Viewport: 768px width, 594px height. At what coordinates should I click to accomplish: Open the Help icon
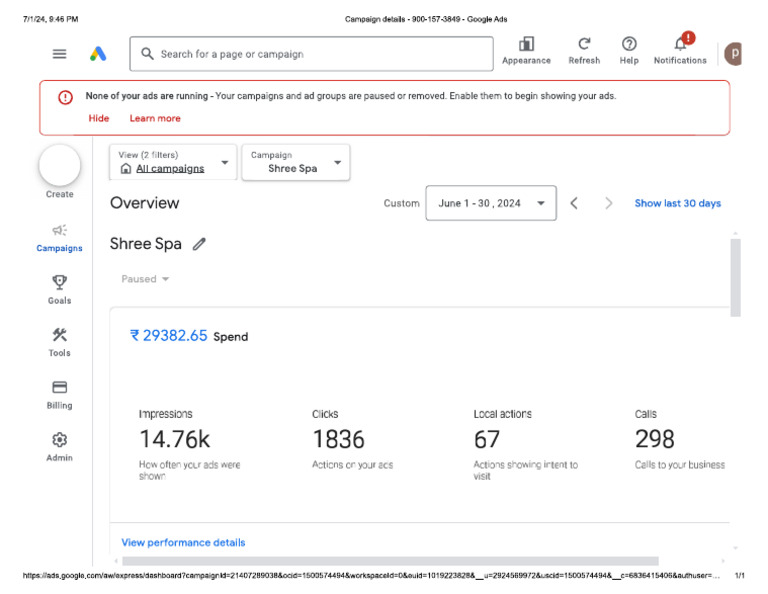coord(629,45)
